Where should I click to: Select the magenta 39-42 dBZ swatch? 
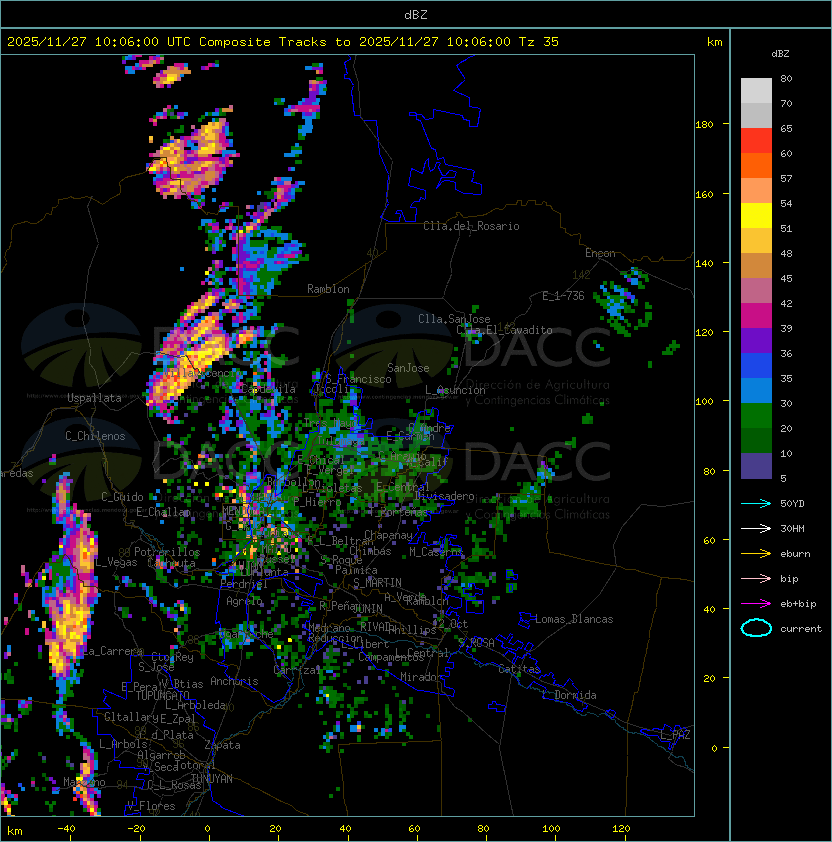click(x=756, y=316)
